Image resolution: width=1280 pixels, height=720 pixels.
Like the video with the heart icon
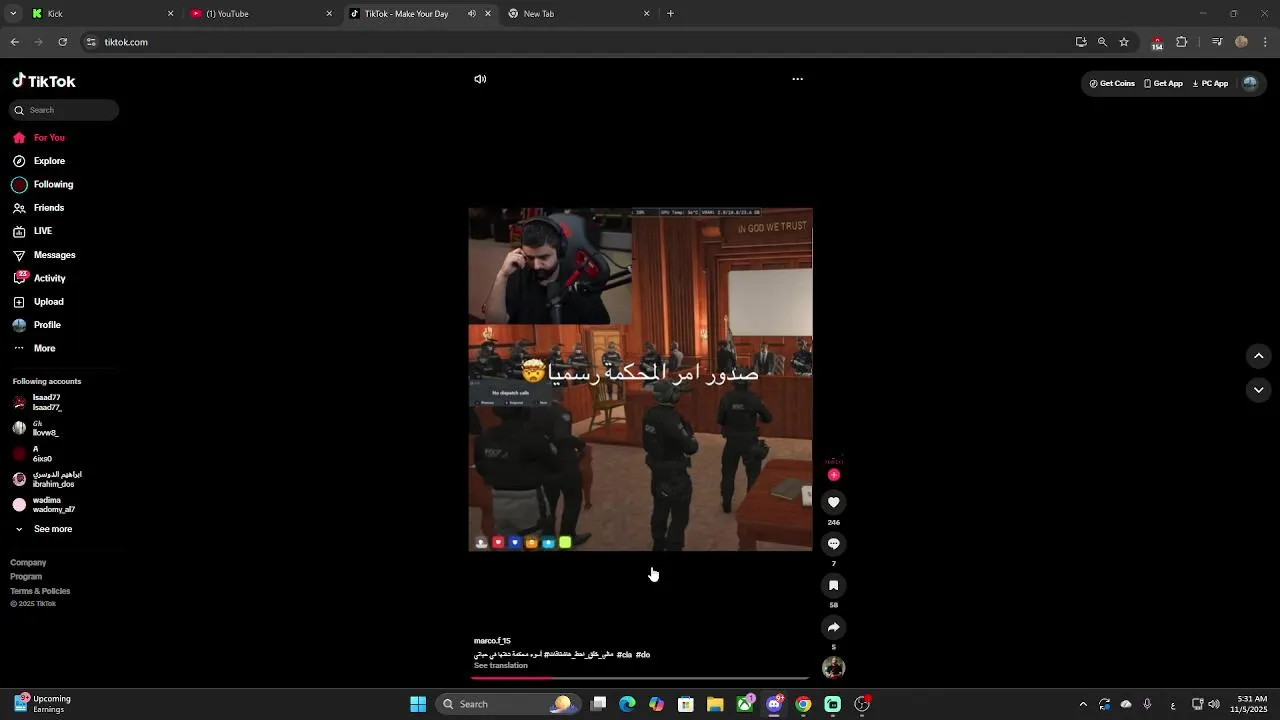click(833, 502)
